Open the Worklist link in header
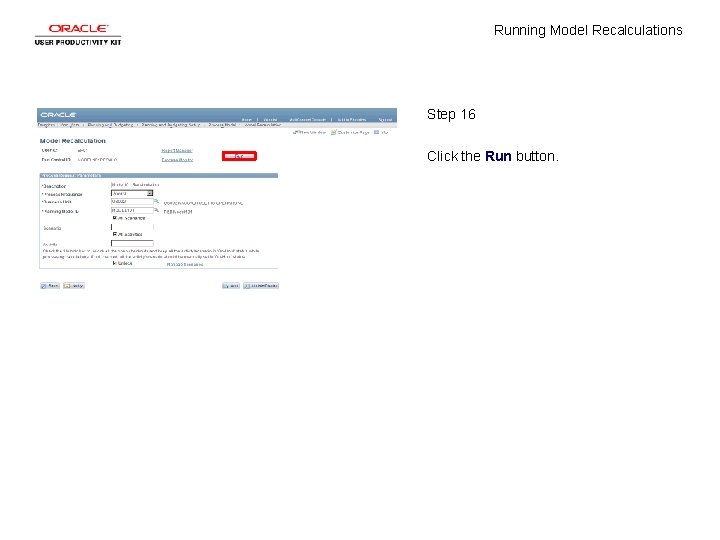This screenshot has width=720, height=540. point(270,119)
